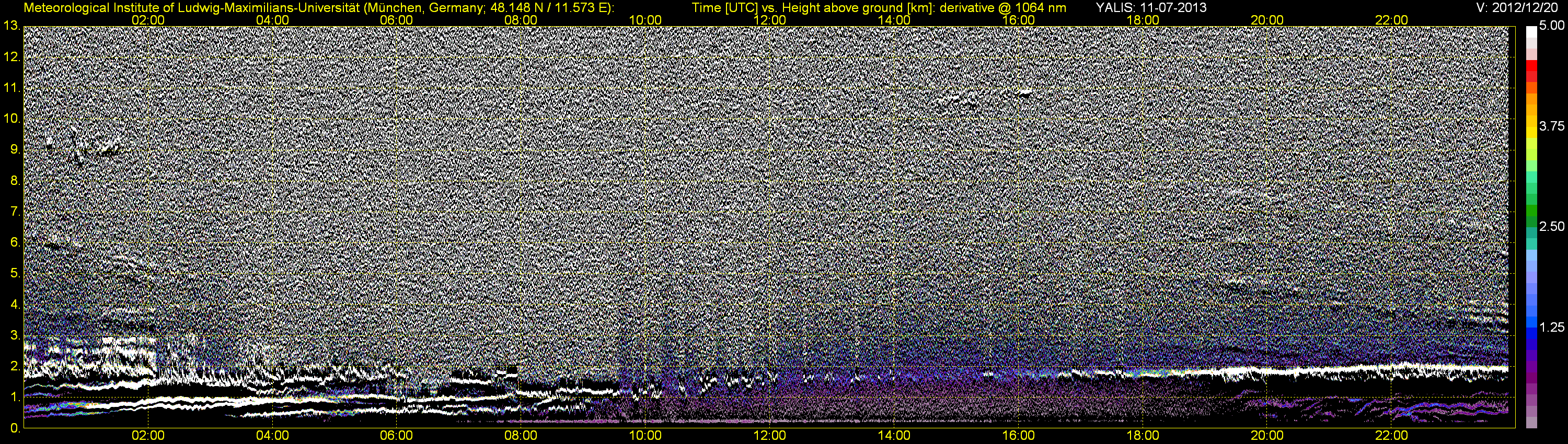Click the height axis label '1.'

tap(15, 397)
